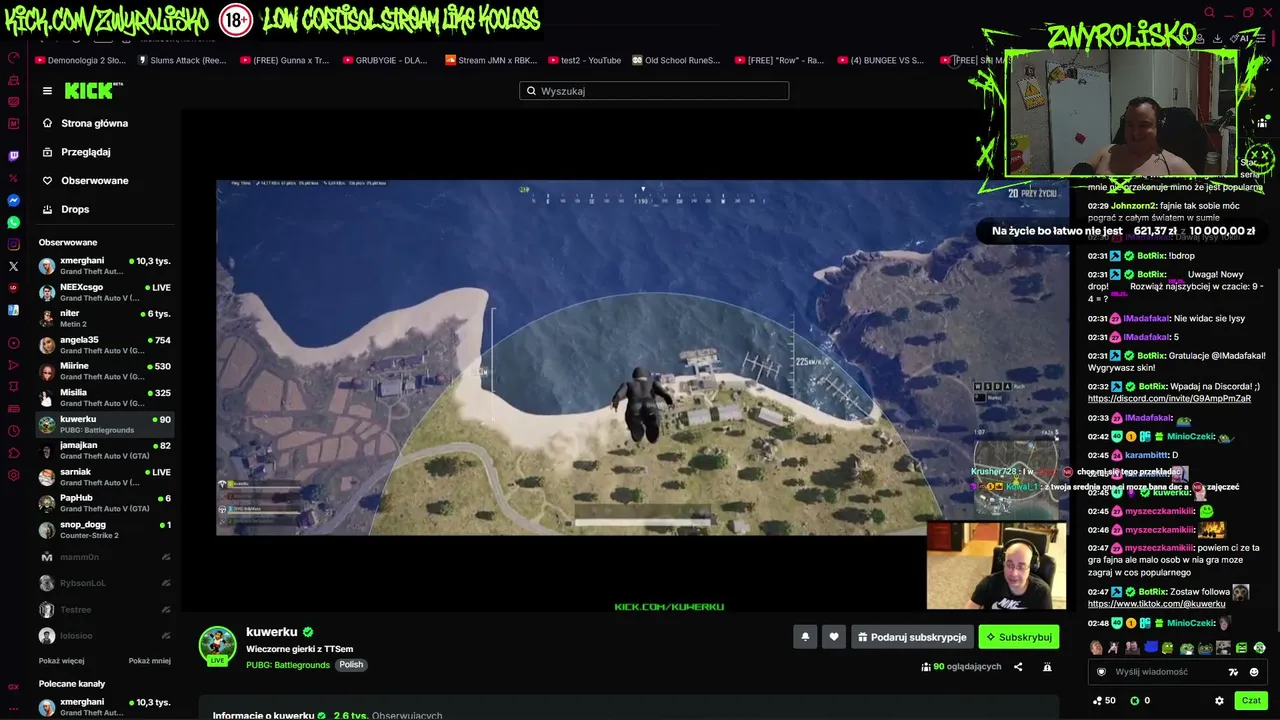Switch to the Old School RuneScape tab
Screen dimensions: 1280x720
click(x=676, y=60)
